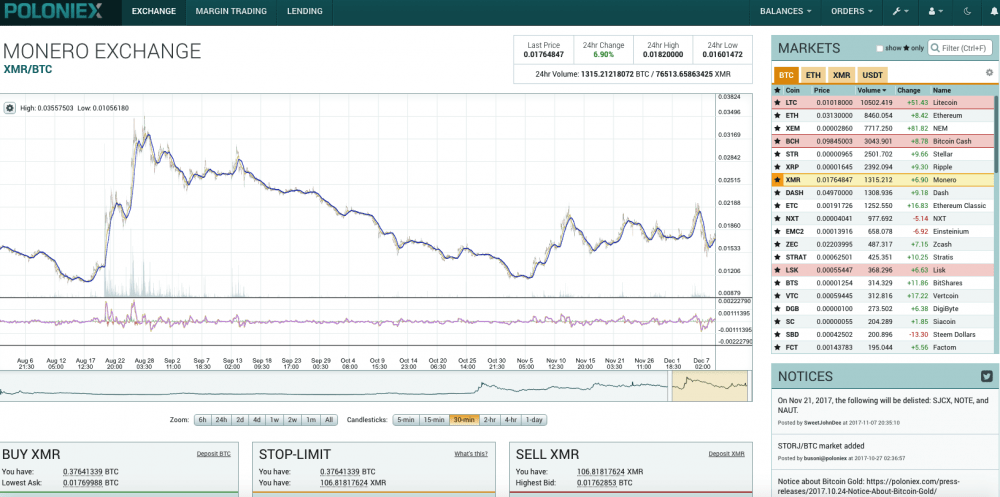The width and height of the screenshot is (1000, 497).
Task: Toggle night mode moon icon
Action: (966, 11)
